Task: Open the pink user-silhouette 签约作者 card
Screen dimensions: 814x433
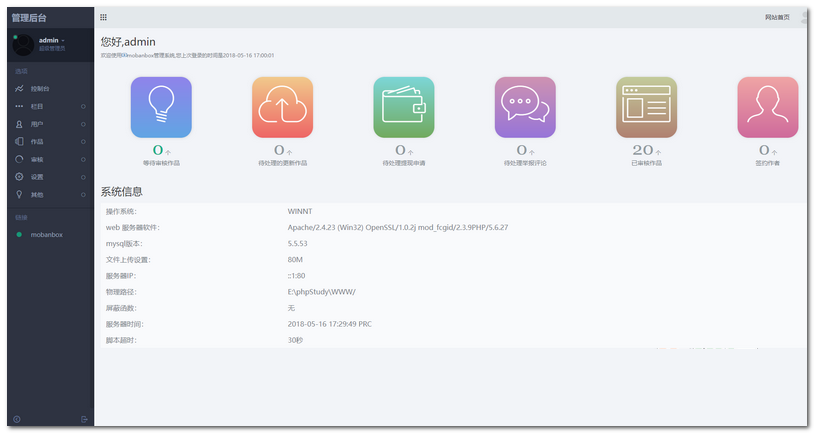Action: click(x=768, y=107)
